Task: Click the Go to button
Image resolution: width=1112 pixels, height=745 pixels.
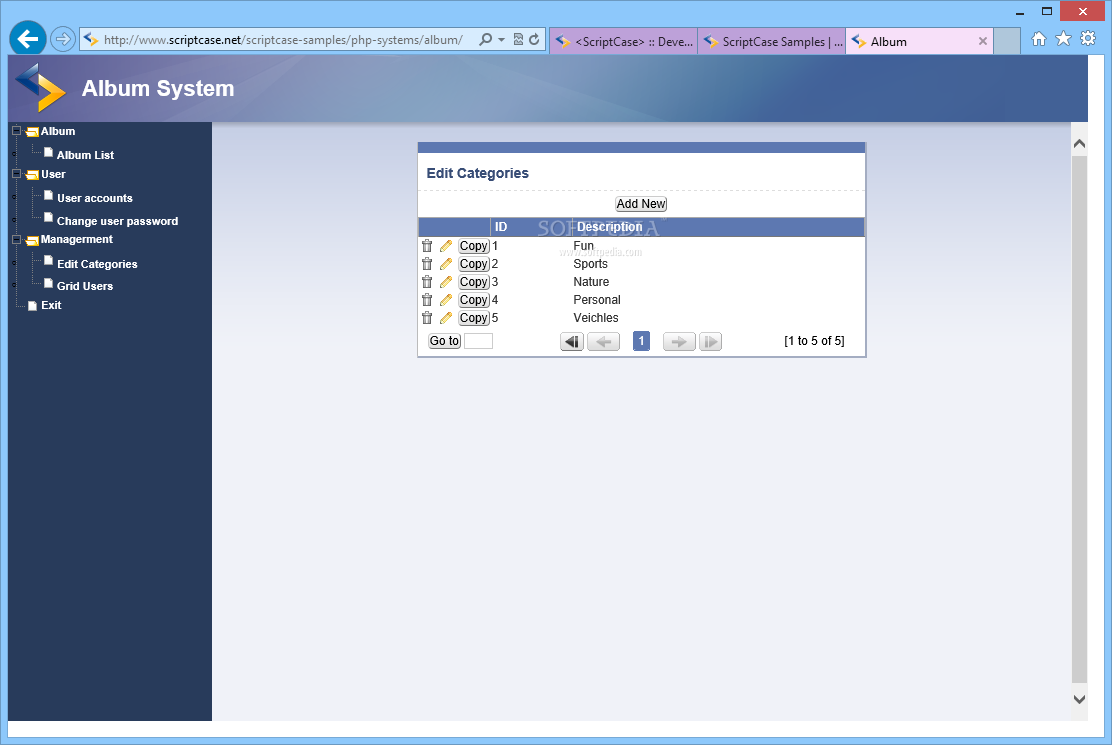Action: (445, 341)
